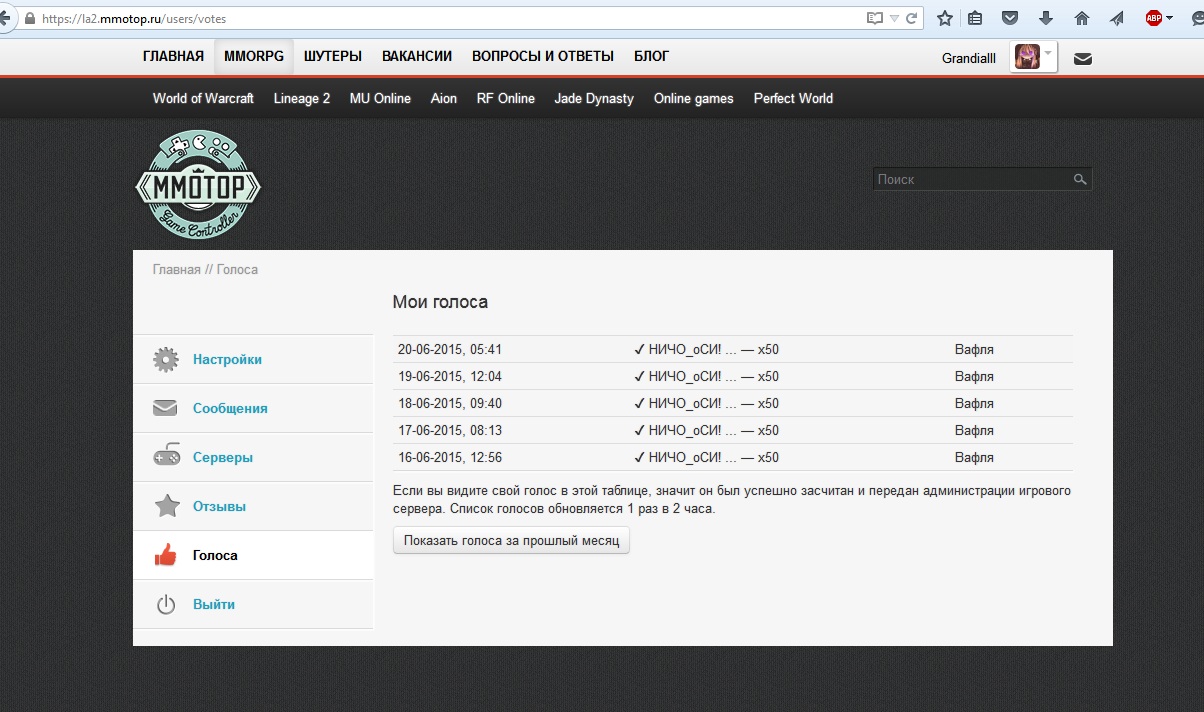Open Сообщения in the sidebar
This screenshot has height=712, width=1204.
click(230, 408)
